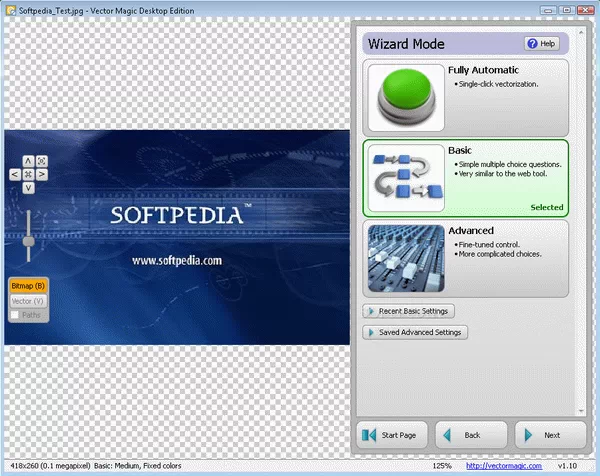600x476 pixels.
Task: Expand Saved Advanced Settings
Action: (x=415, y=332)
